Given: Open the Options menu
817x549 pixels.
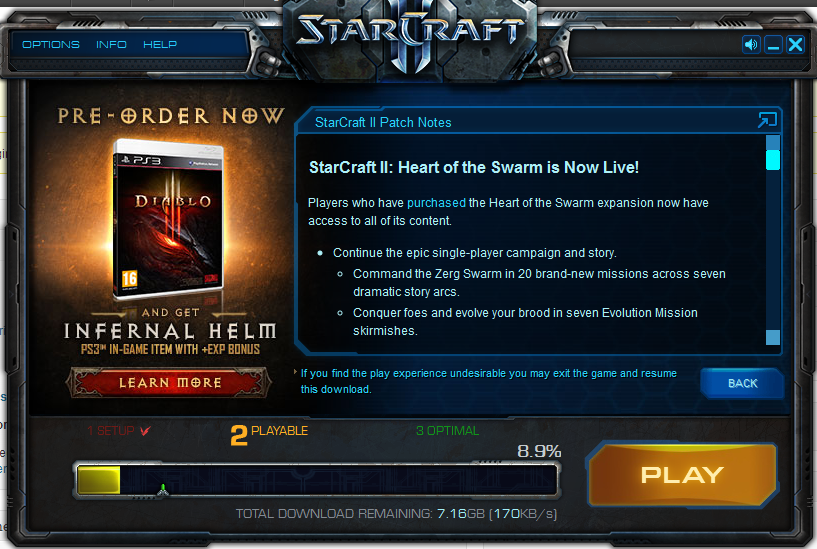Looking at the screenshot, I should pyautogui.click(x=51, y=45).
